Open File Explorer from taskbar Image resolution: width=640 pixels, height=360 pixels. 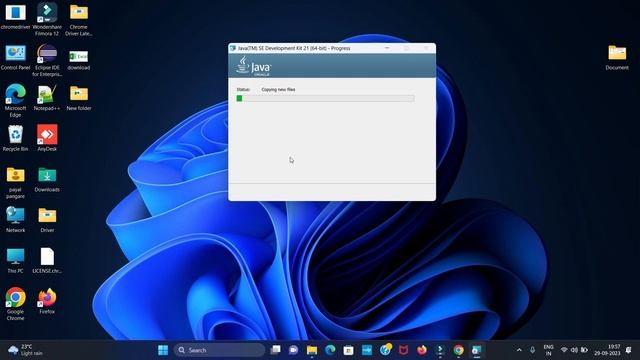pyautogui.click(x=312, y=350)
